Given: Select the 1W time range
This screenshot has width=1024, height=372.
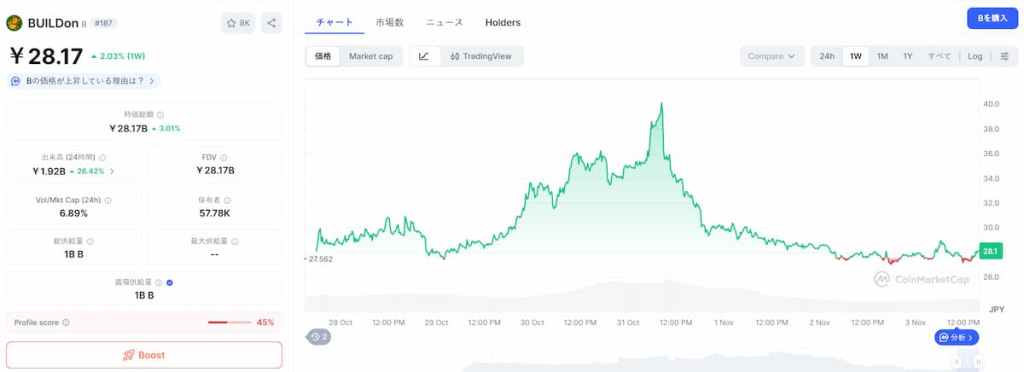Looking at the screenshot, I should (856, 56).
